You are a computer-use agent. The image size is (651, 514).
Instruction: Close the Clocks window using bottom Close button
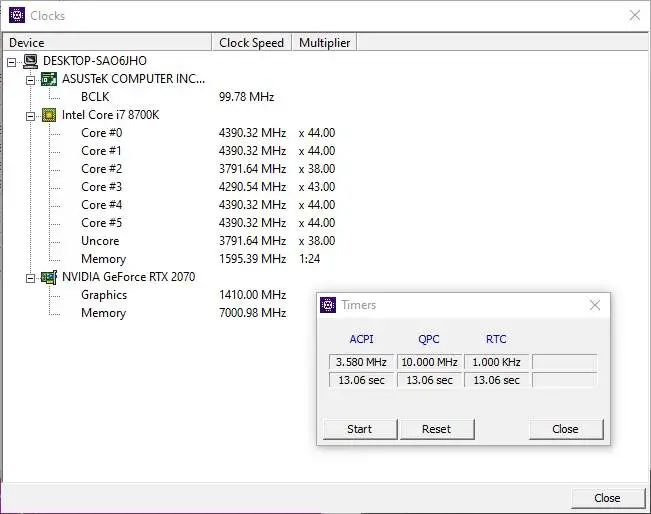608,498
